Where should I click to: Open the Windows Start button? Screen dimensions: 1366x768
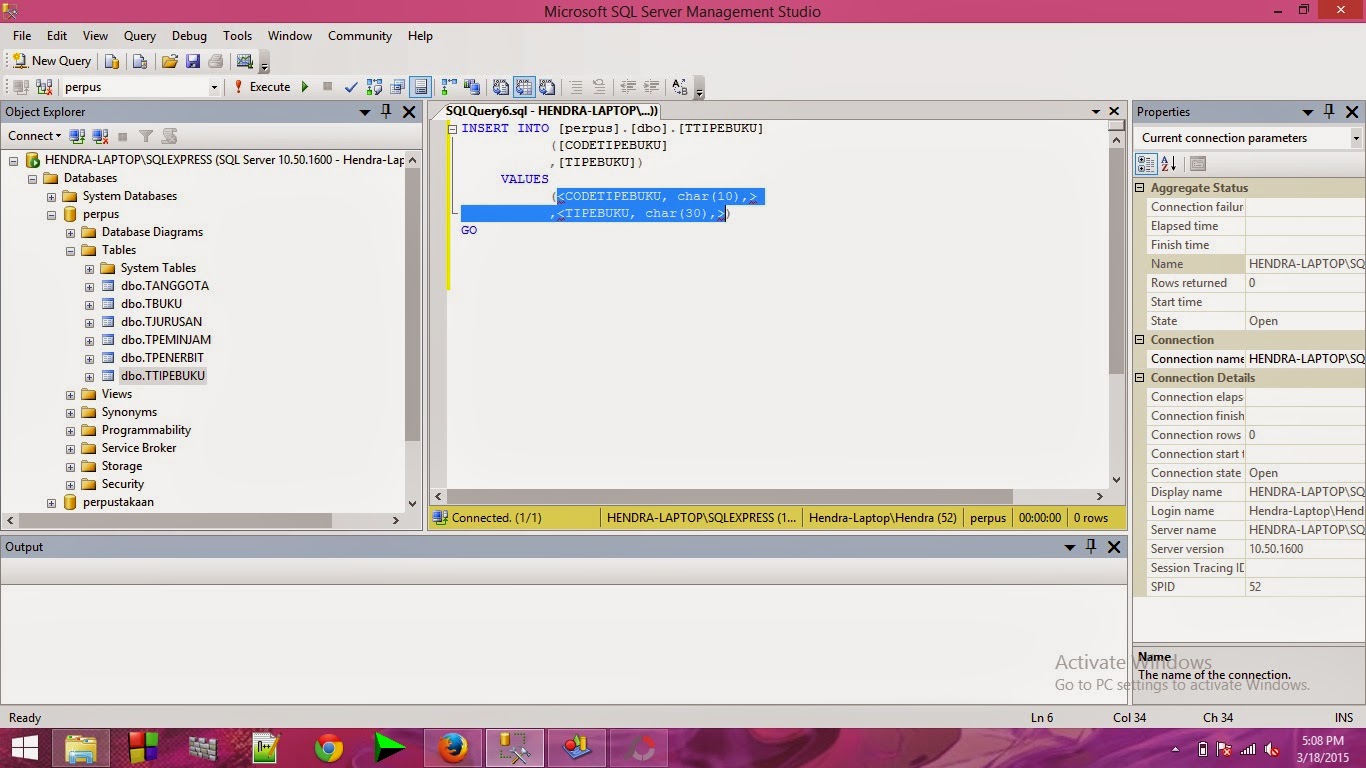click(25, 748)
